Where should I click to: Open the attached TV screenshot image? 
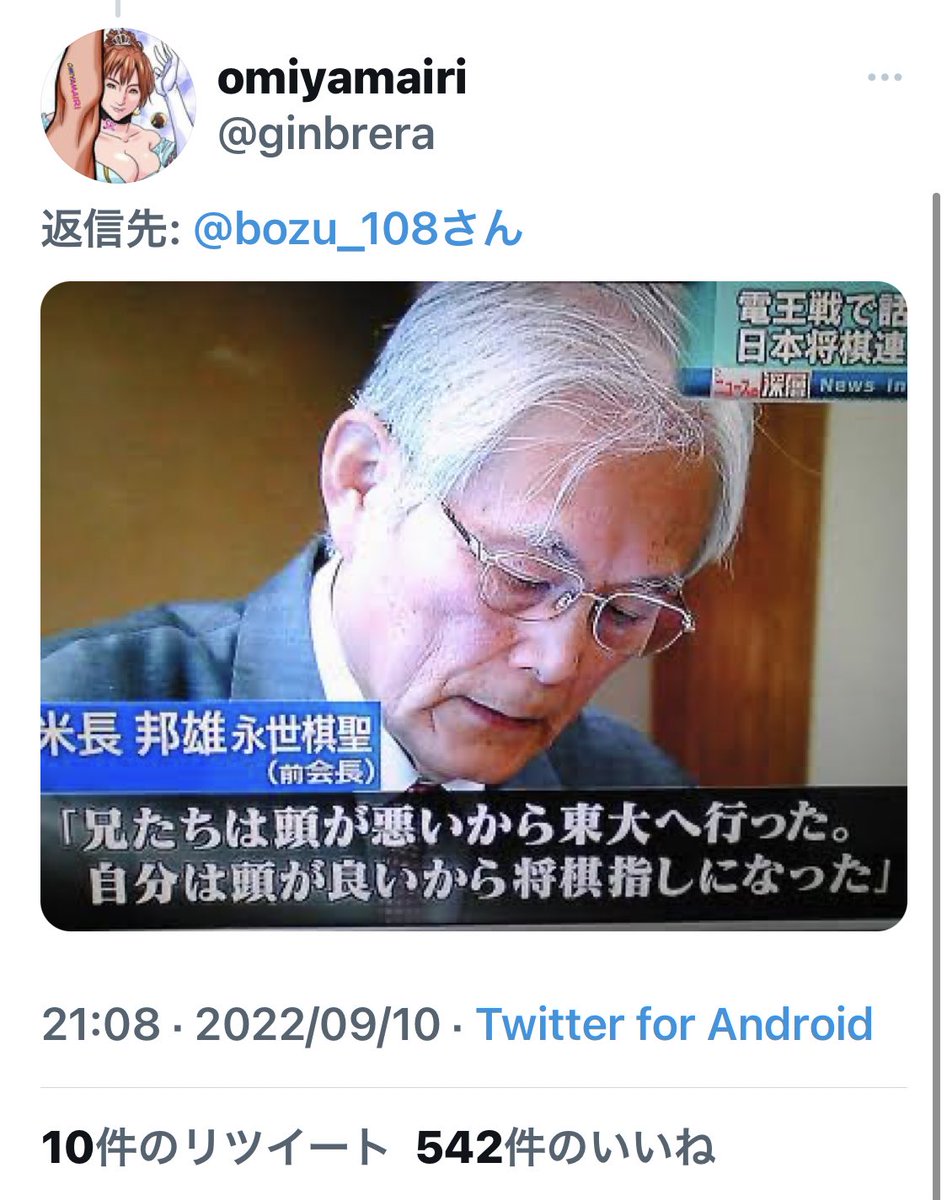tap(474, 606)
